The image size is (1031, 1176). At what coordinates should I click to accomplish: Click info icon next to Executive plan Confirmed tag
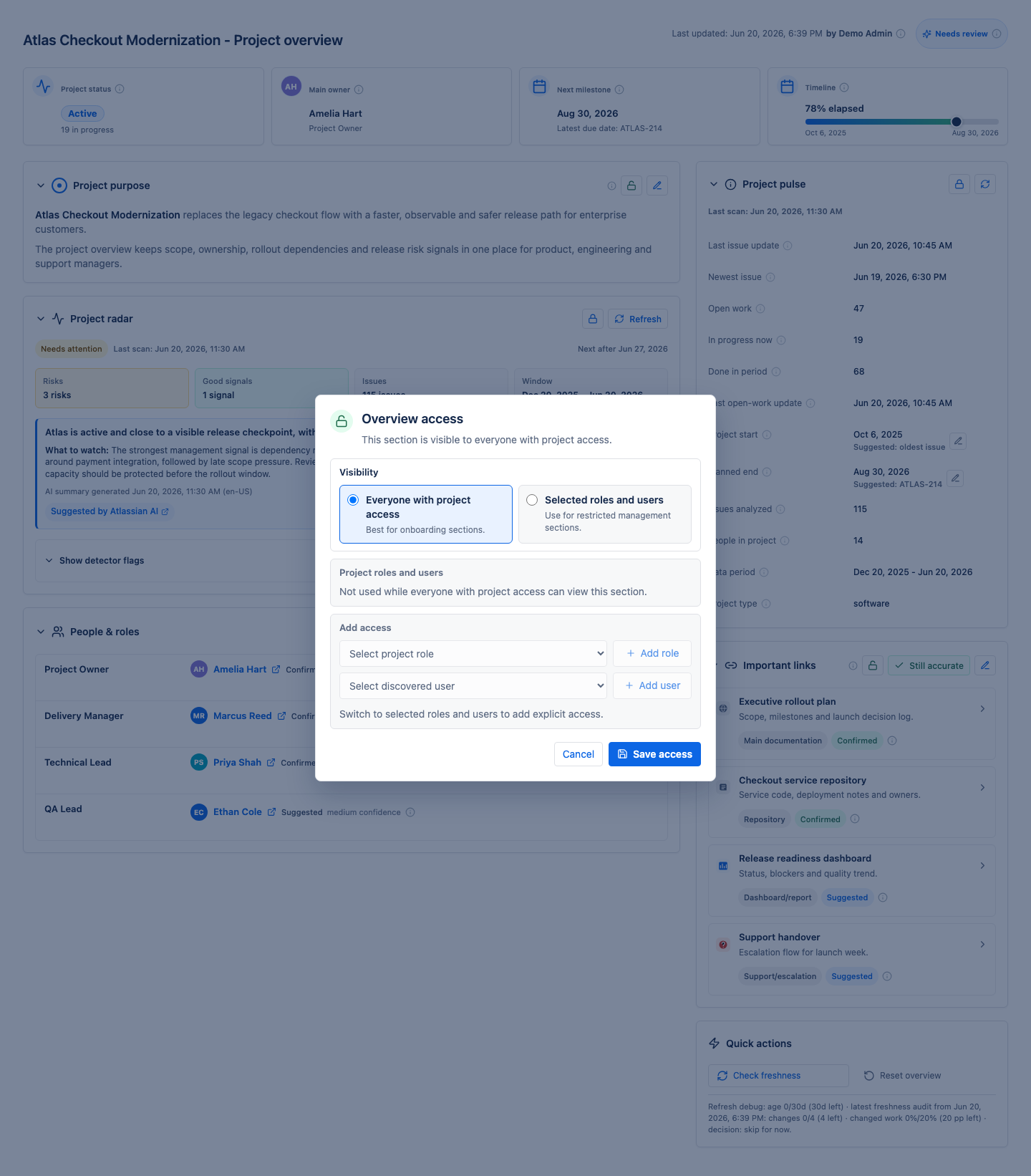pyautogui.click(x=892, y=741)
